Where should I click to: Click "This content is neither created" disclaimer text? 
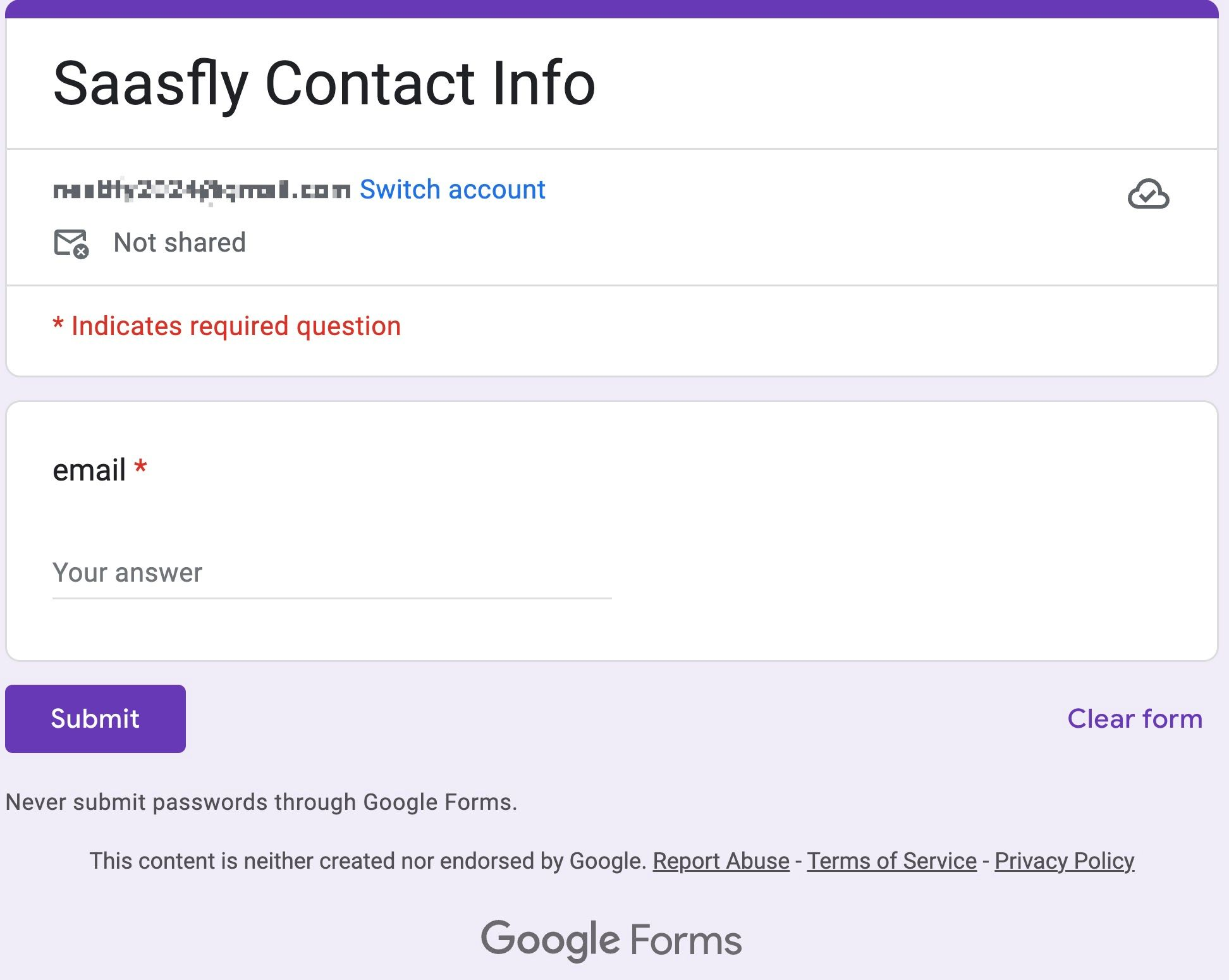click(x=367, y=861)
